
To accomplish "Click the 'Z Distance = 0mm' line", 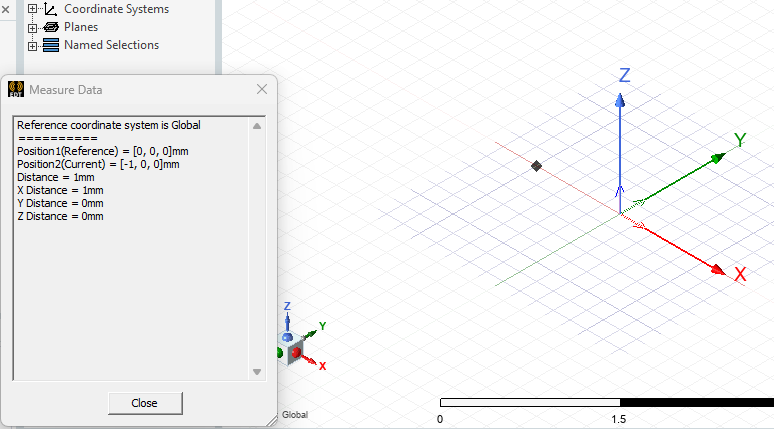I will pos(60,216).
